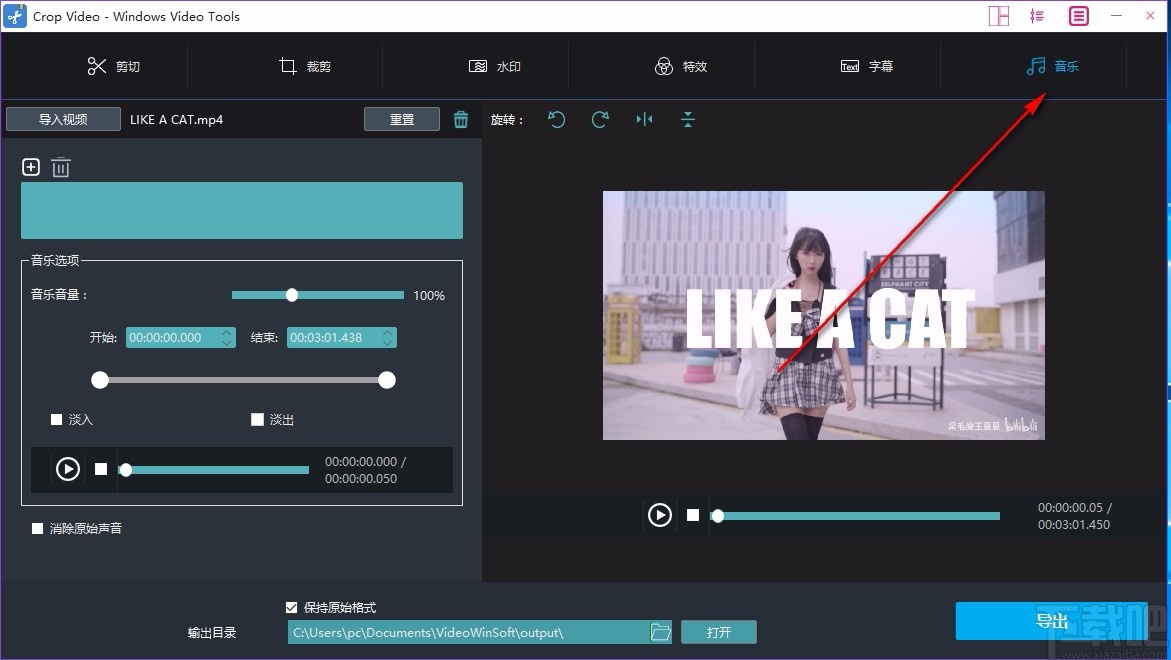Viewport: 1171px width, 660px height.
Task: Switch to the 特效 effects tab
Action: [x=681, y=66]
